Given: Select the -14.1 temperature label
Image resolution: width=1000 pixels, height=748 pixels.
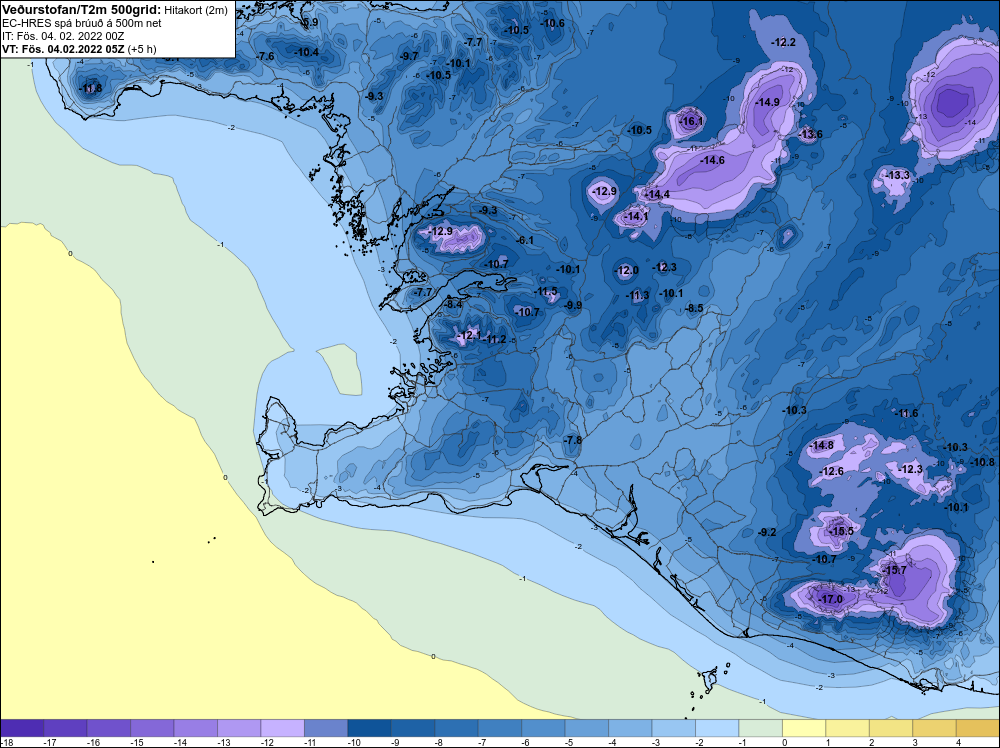Looking at the screenshot, I should 636,217.
